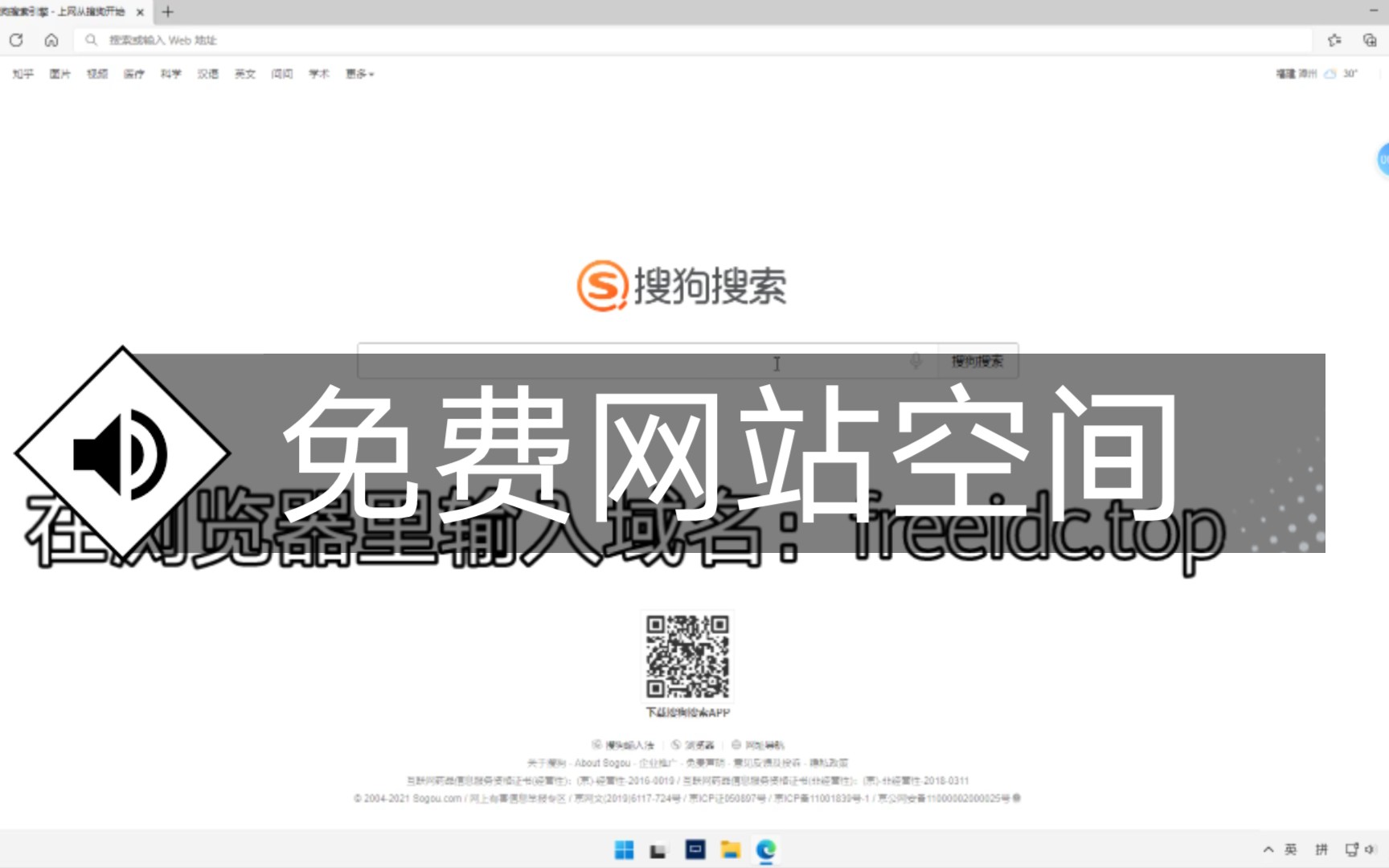Show hidden tray icons chevron
The height and width of the screenshot is (868, 1389).
coord(1268,849)
